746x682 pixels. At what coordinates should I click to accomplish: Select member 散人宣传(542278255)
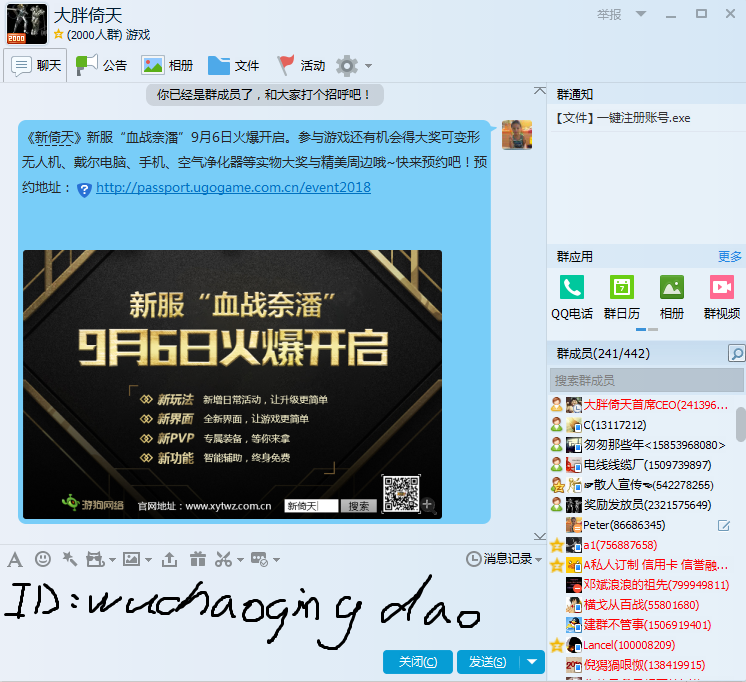[642, 485]
